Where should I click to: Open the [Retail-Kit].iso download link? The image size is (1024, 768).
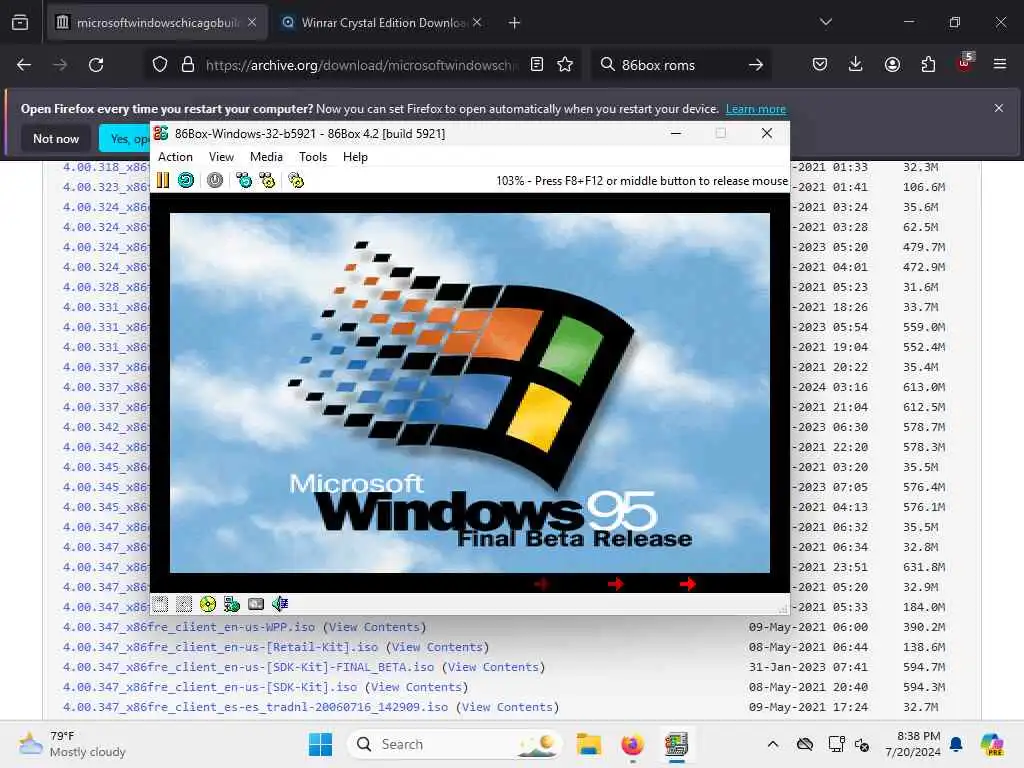point(220,647)
